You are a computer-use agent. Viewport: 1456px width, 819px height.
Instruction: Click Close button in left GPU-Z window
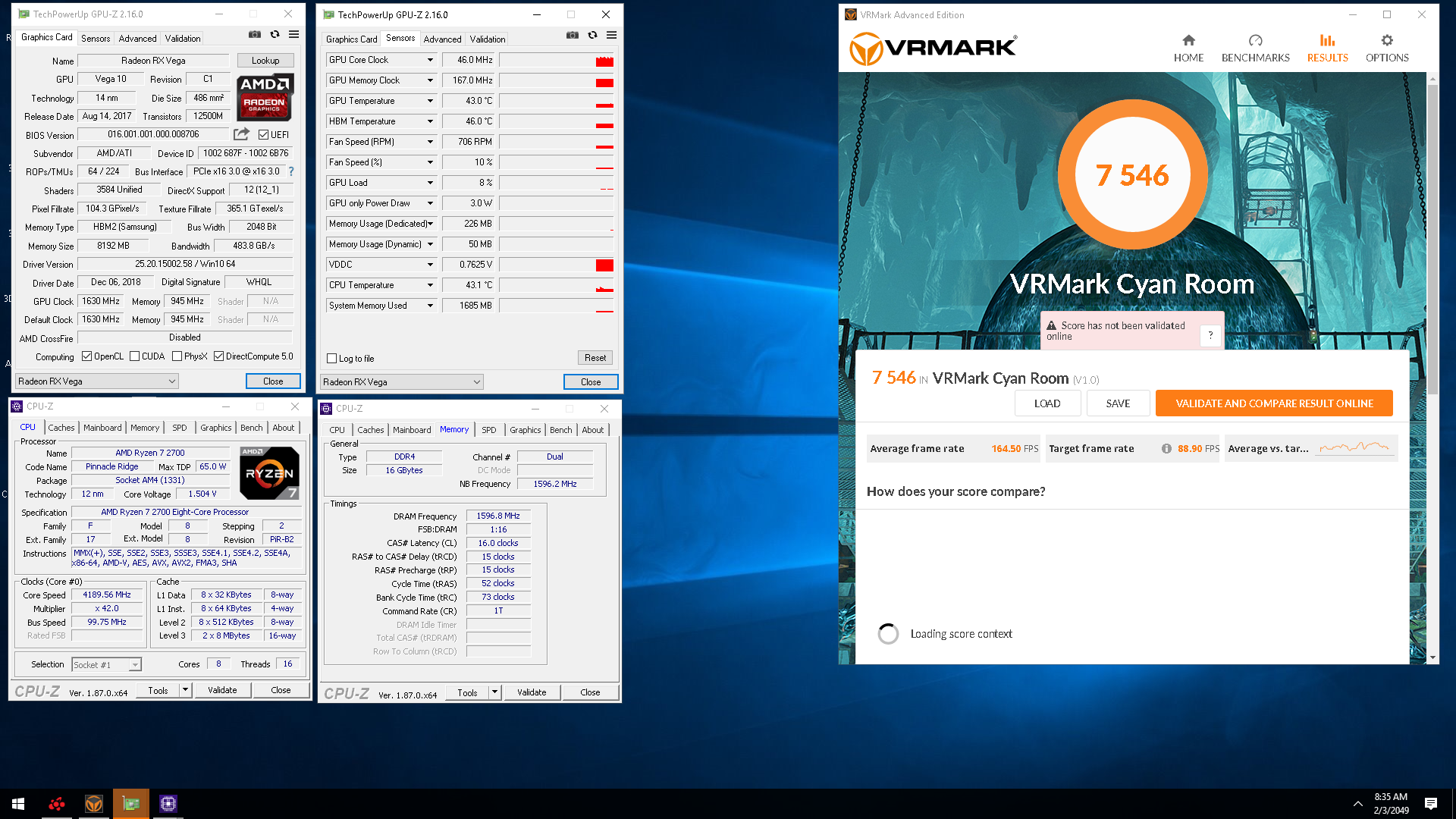[273, 381]
